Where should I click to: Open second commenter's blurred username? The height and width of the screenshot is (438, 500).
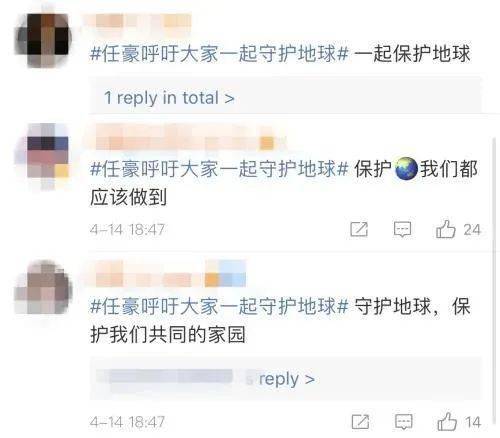coord(190,139)
